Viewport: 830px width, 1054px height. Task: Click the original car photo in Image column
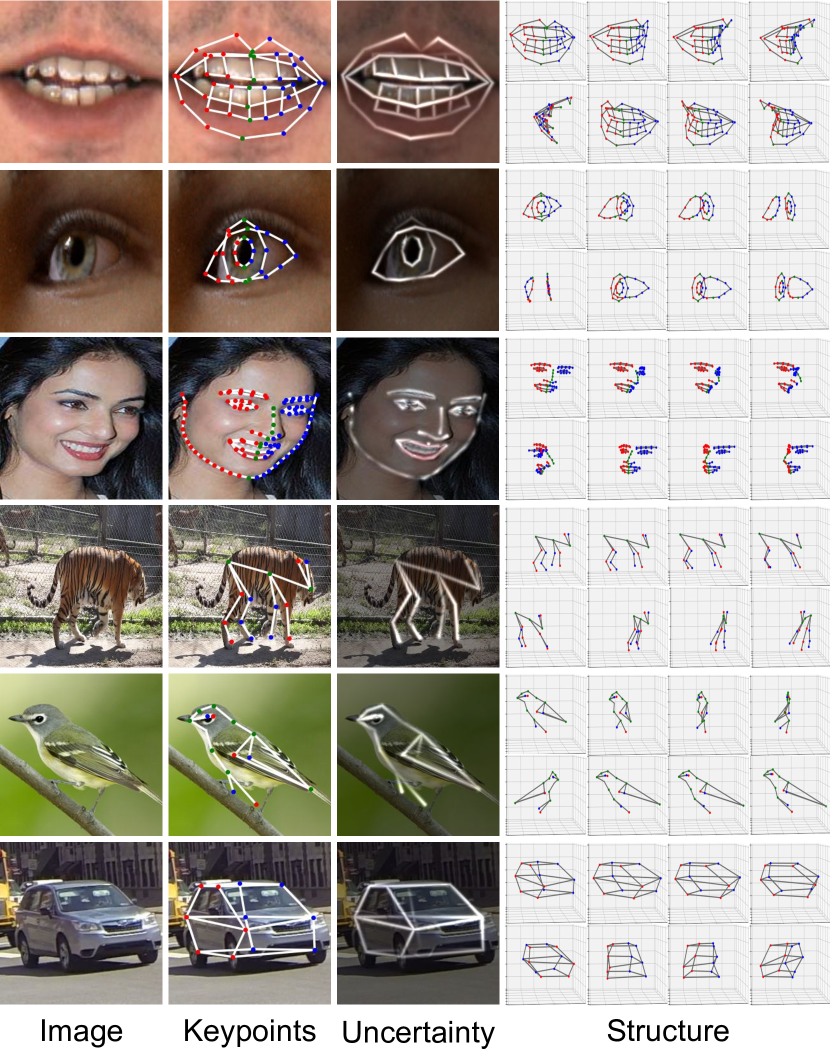pos(81,924)
